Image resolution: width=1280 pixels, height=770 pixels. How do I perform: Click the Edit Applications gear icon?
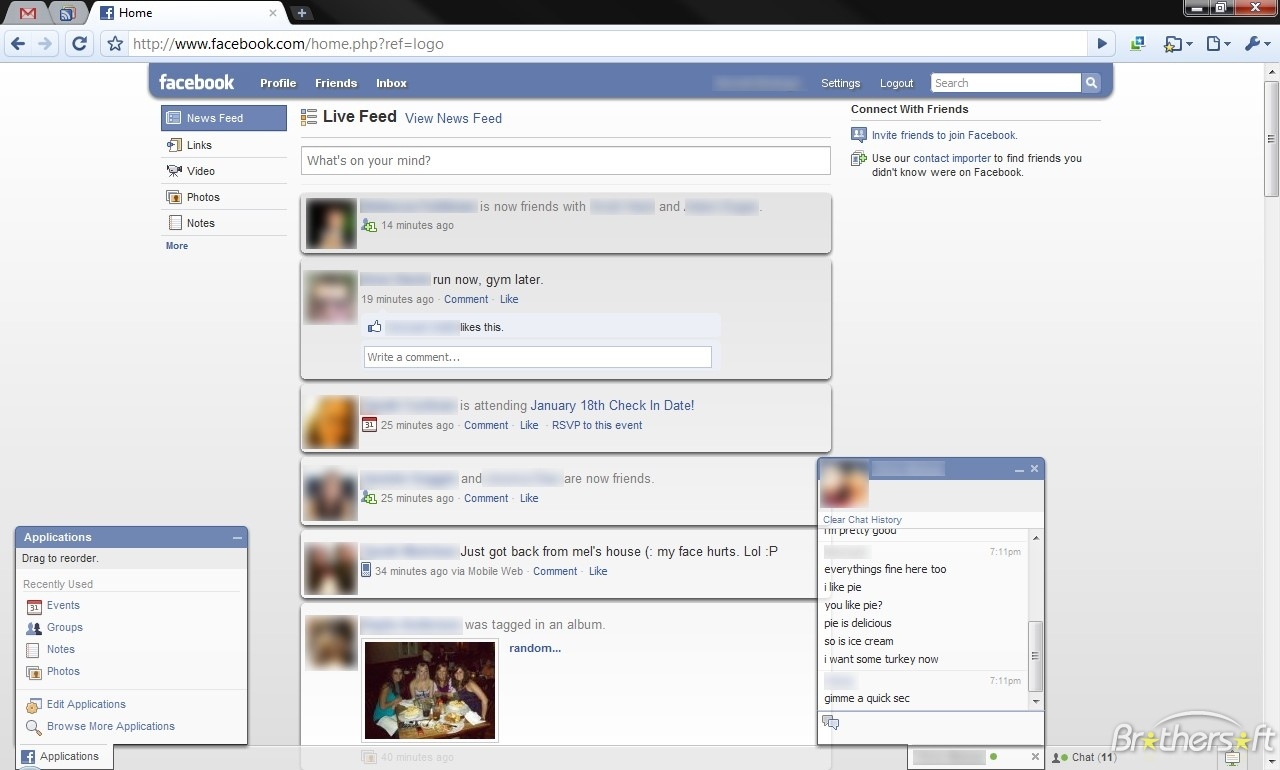pyautogui.click(x=33, y=704)
